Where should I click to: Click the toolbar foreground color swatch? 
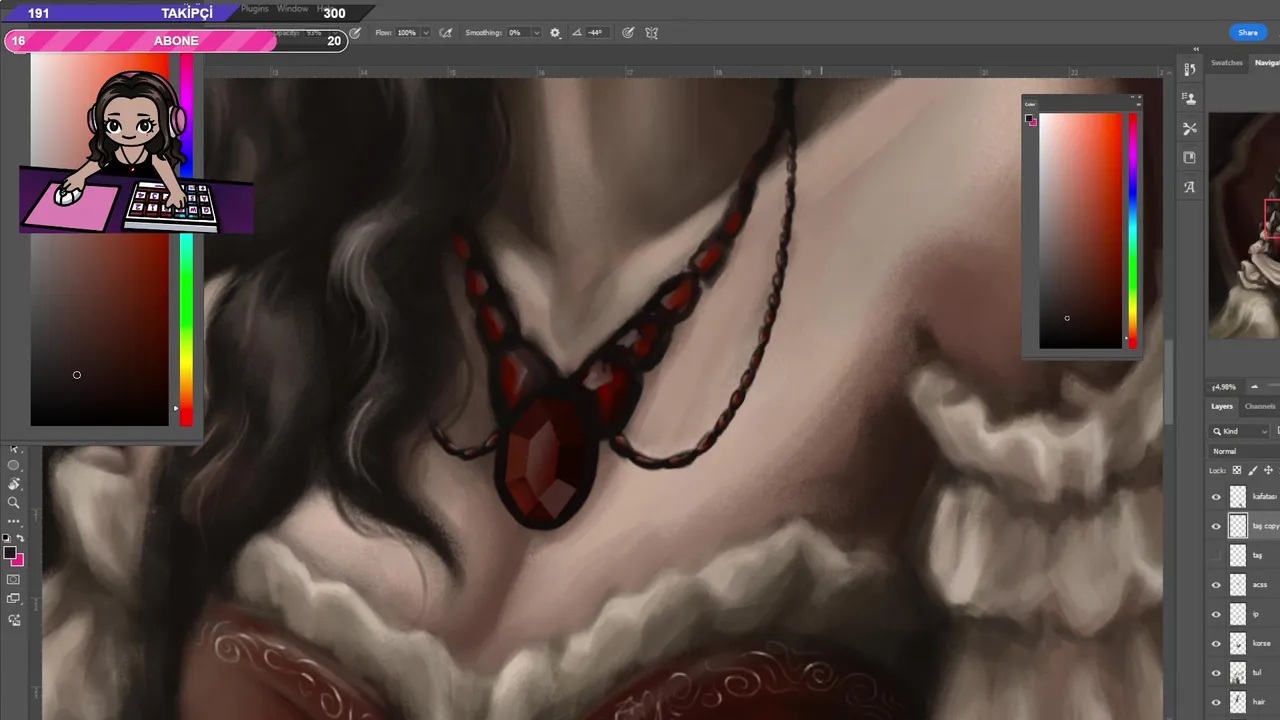tap(8, 552)
